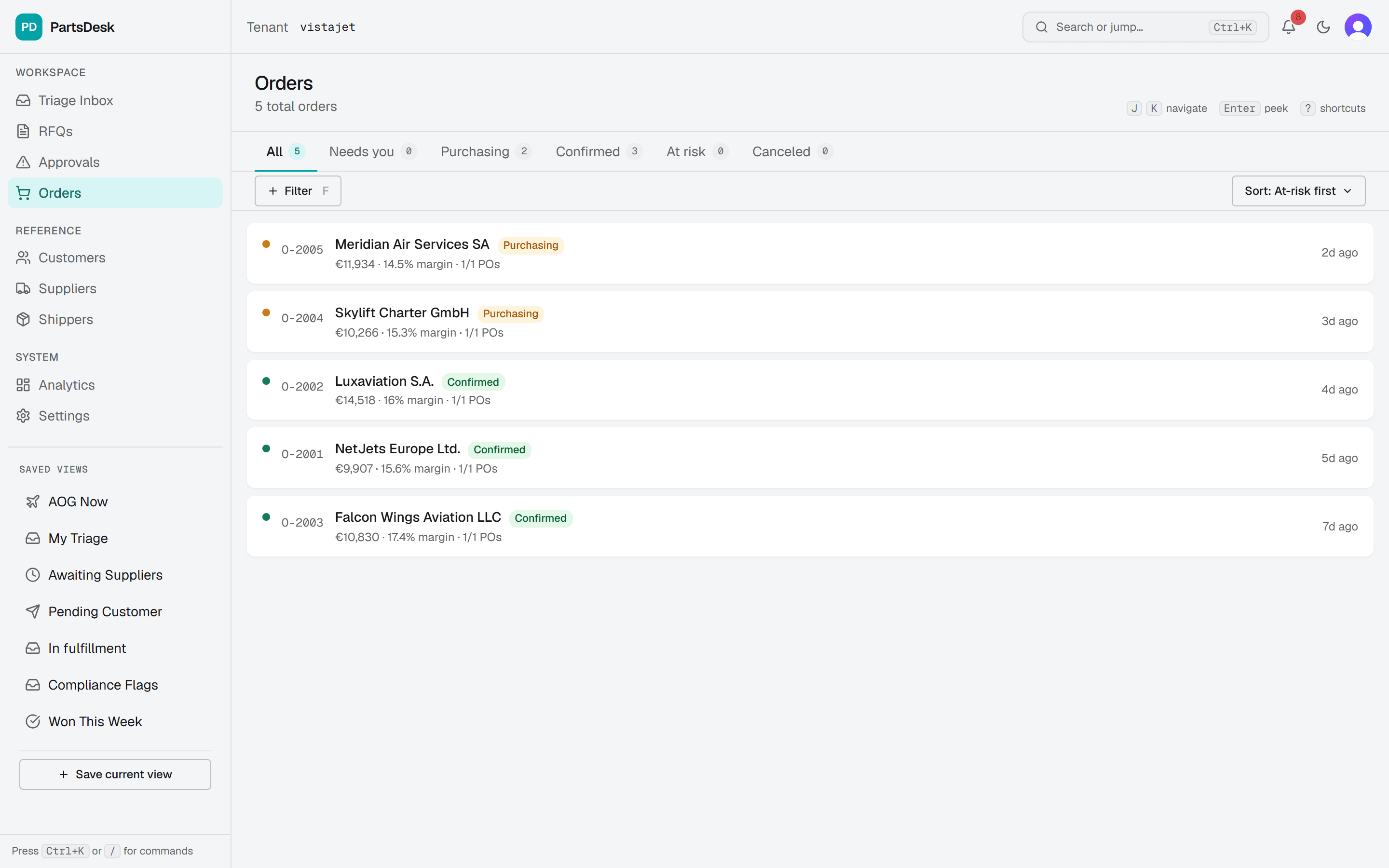Select Orders cart icon in sidebar

pyautogui.click(x=23, y=193)
